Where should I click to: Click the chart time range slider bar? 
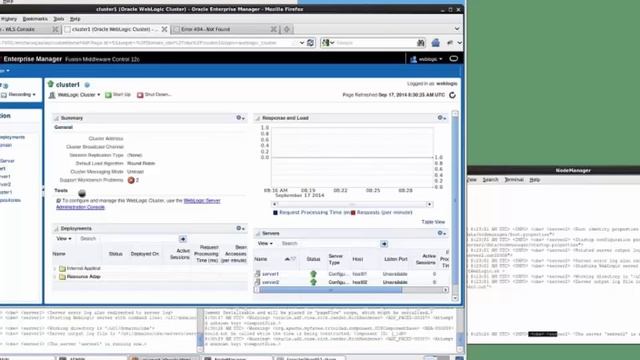352,204
